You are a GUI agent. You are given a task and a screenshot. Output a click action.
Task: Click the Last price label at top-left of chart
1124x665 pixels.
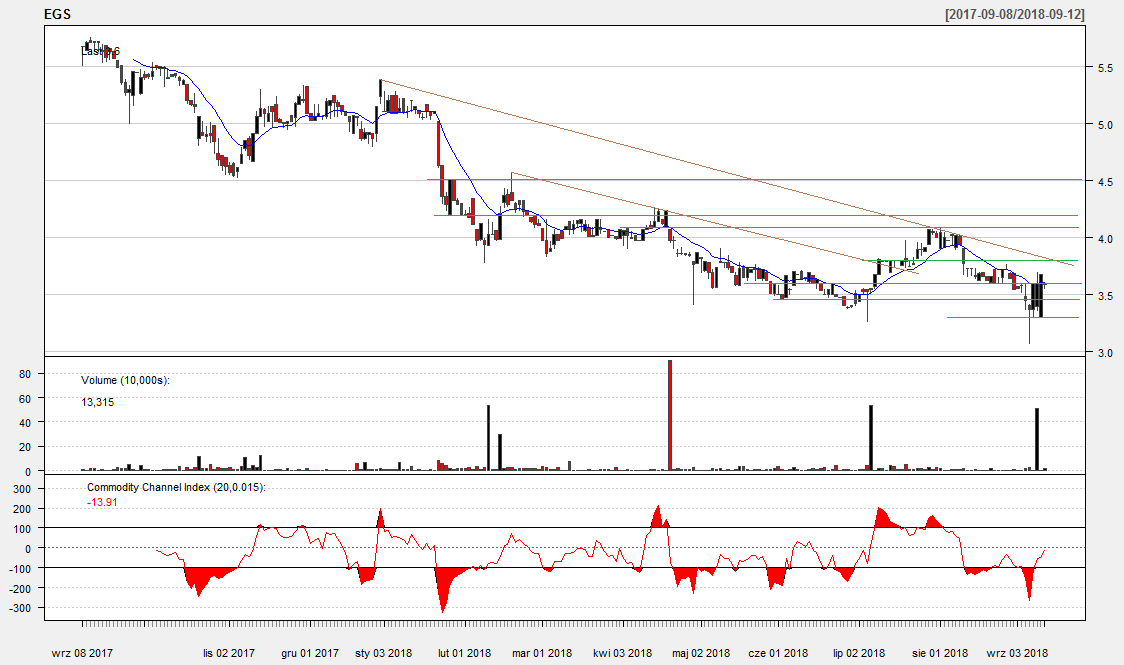[100, 51]
